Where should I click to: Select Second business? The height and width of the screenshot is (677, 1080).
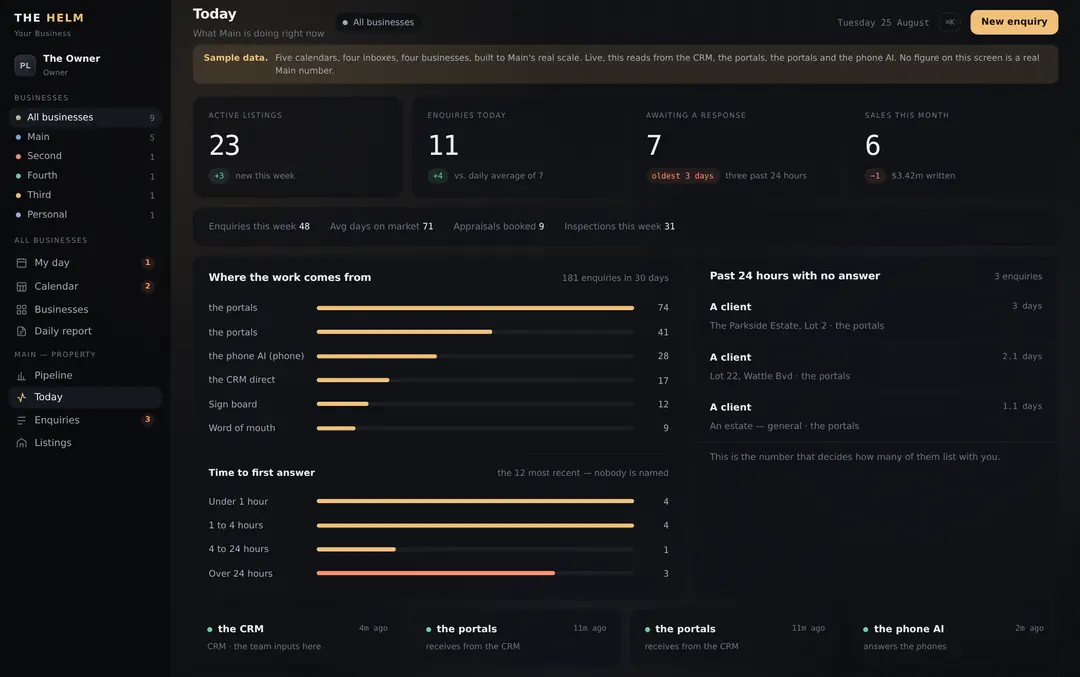pos(85,156)
